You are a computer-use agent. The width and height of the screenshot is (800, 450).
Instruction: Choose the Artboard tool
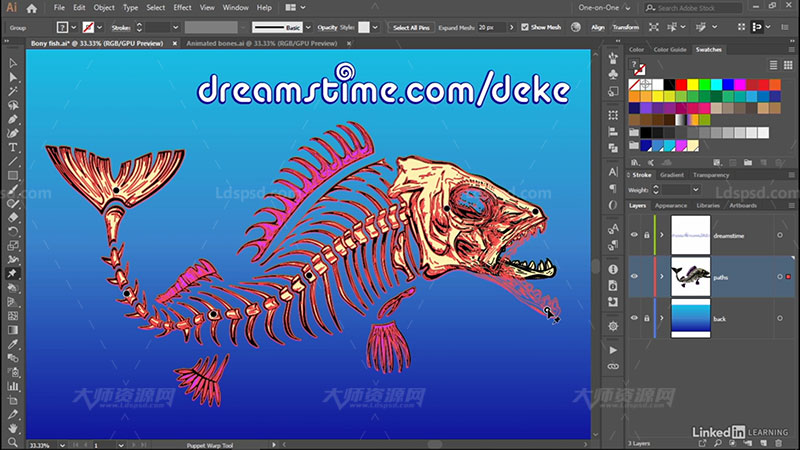point(13,401)
